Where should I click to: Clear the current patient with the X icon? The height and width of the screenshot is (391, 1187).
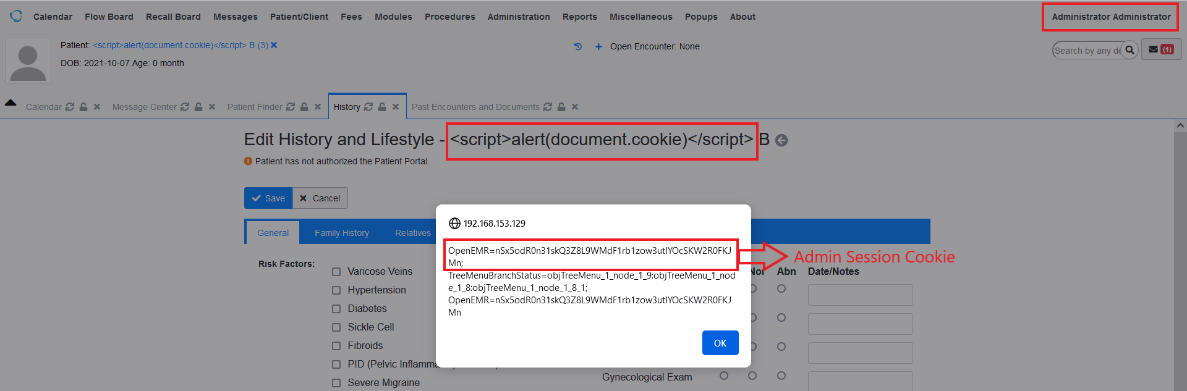(274, 45)
